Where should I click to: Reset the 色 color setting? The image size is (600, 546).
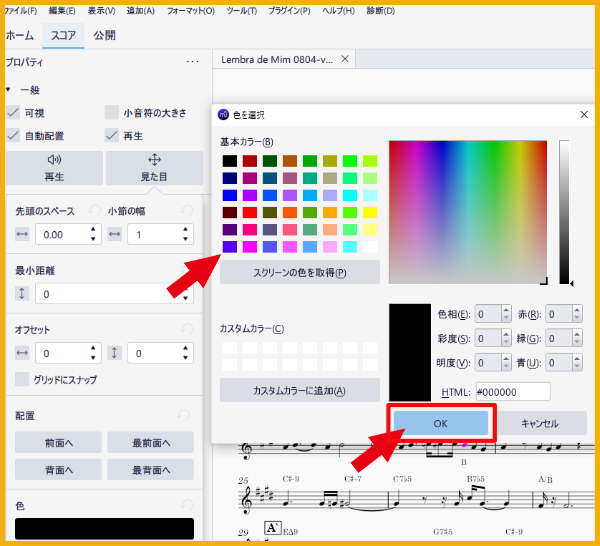click(x=187, y=505)
